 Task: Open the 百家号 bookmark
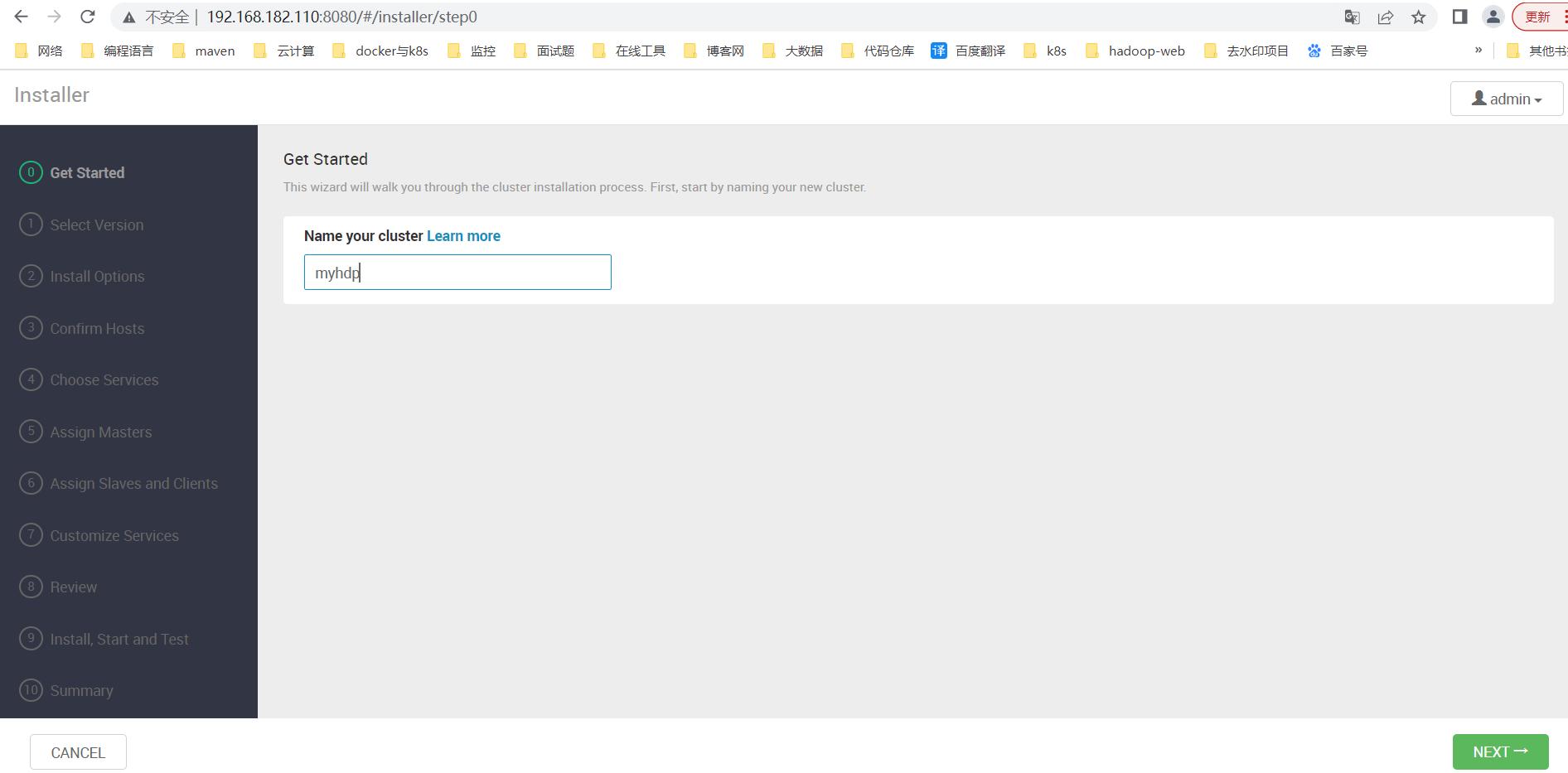(1337, 51)
